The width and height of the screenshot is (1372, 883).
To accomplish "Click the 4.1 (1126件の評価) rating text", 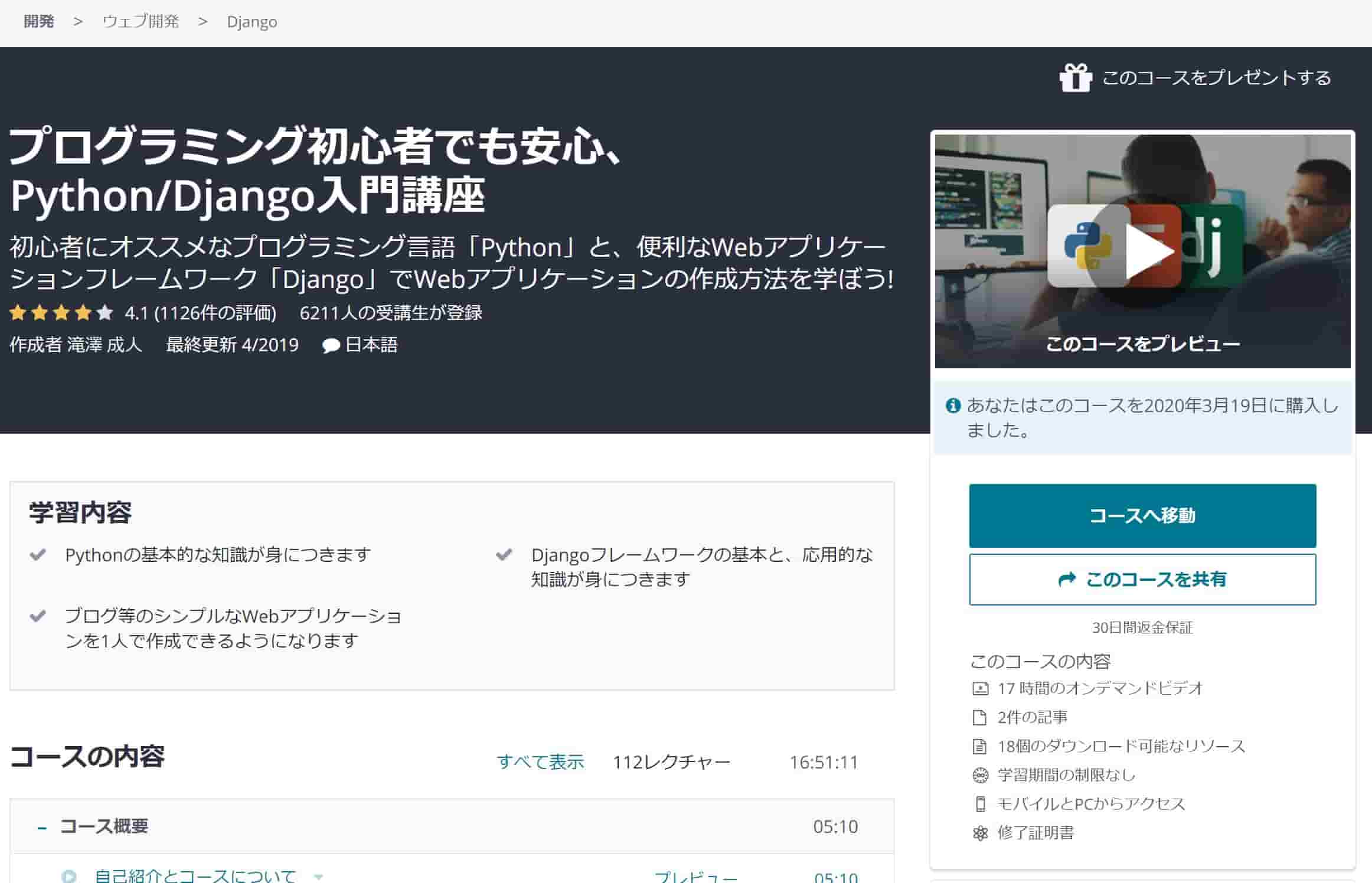I will click(201, 313).
